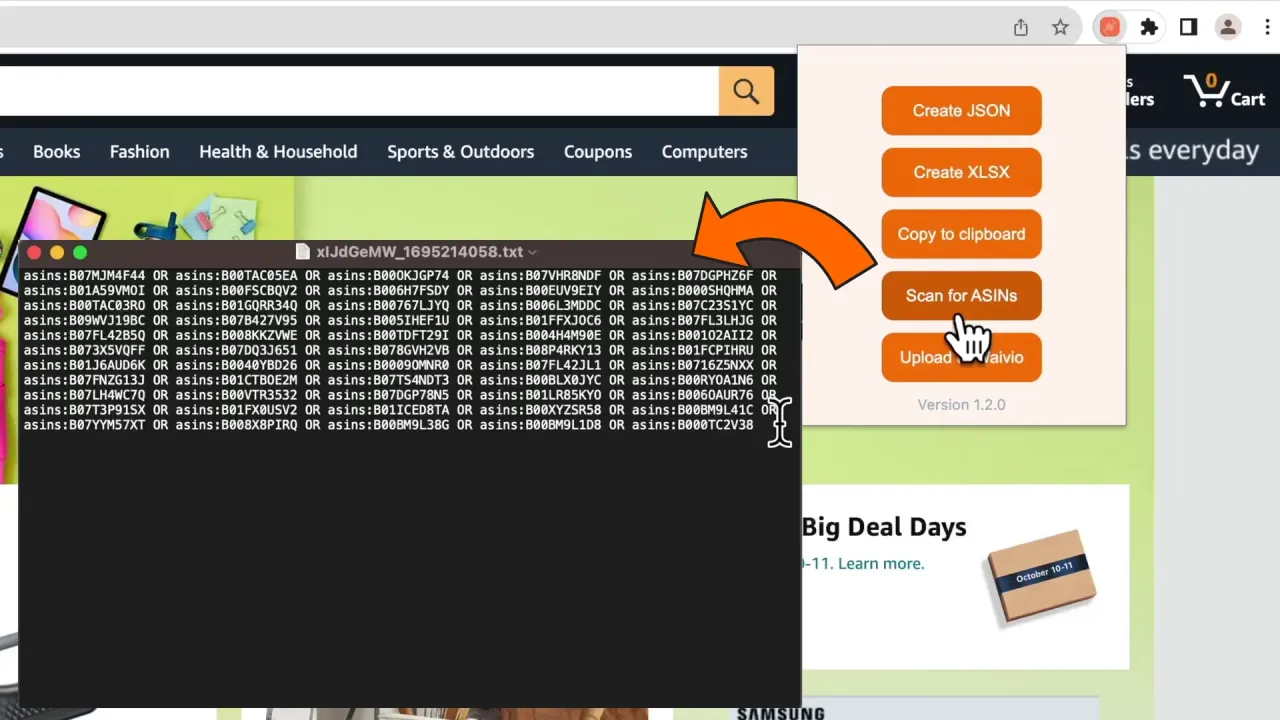Click the asins:B07MJM4F44 text

tap(84, 276)
